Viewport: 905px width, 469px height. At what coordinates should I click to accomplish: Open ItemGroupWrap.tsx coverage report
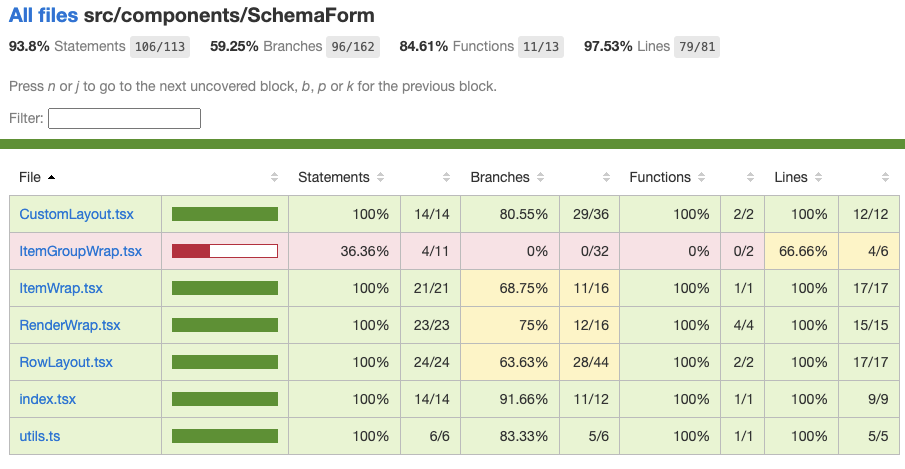pyautogui.click(x=80, y=251)
